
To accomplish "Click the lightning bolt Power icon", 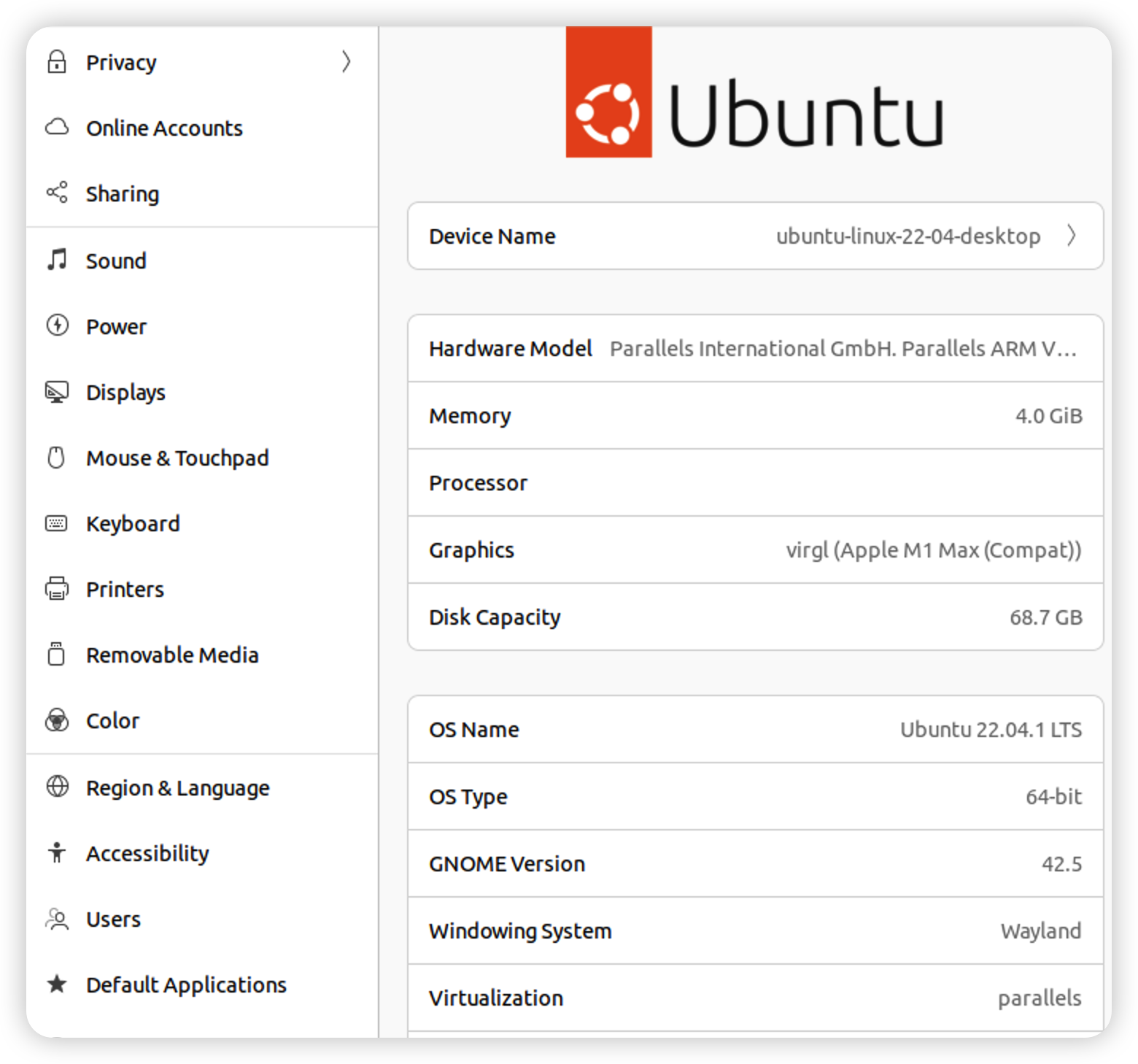I will coord(57,325).
